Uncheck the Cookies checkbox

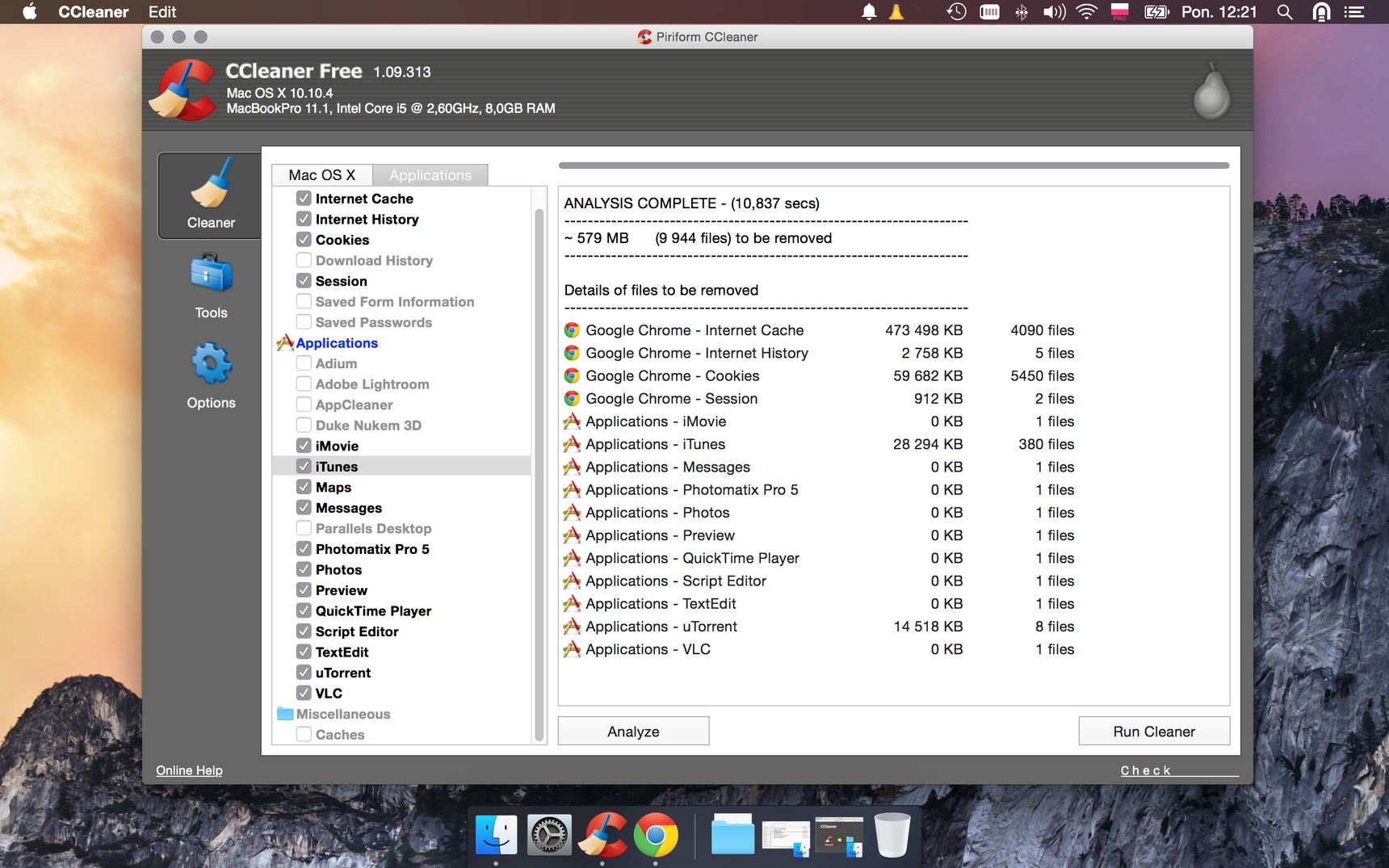click(304, 239)
